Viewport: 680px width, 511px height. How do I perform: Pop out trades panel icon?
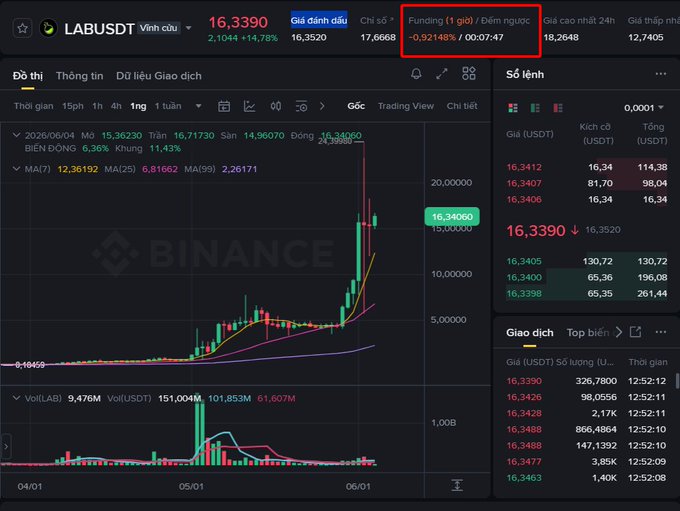point(635,332)
